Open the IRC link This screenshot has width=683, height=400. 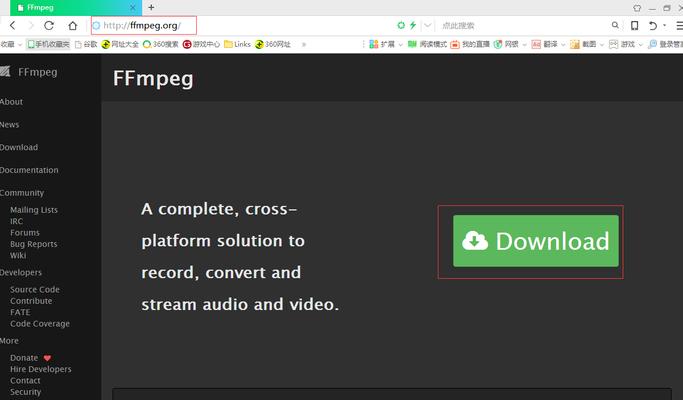(x=17, y=221)
